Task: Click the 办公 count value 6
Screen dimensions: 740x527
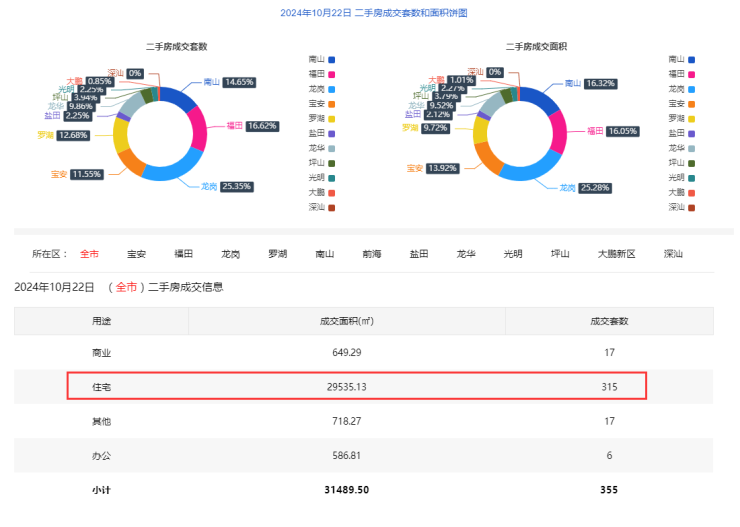Action: tap(609, 455)
